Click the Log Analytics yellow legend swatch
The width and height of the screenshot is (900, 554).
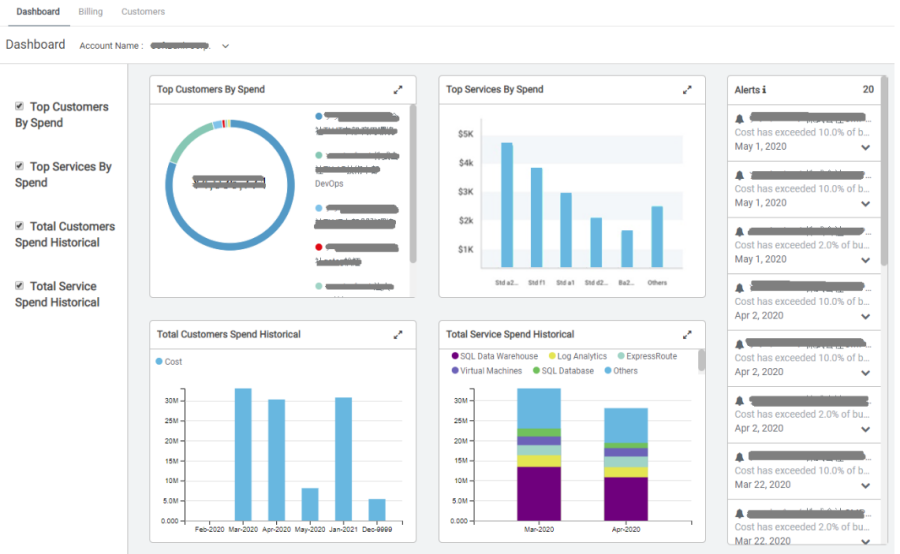(x=551, y=356)
